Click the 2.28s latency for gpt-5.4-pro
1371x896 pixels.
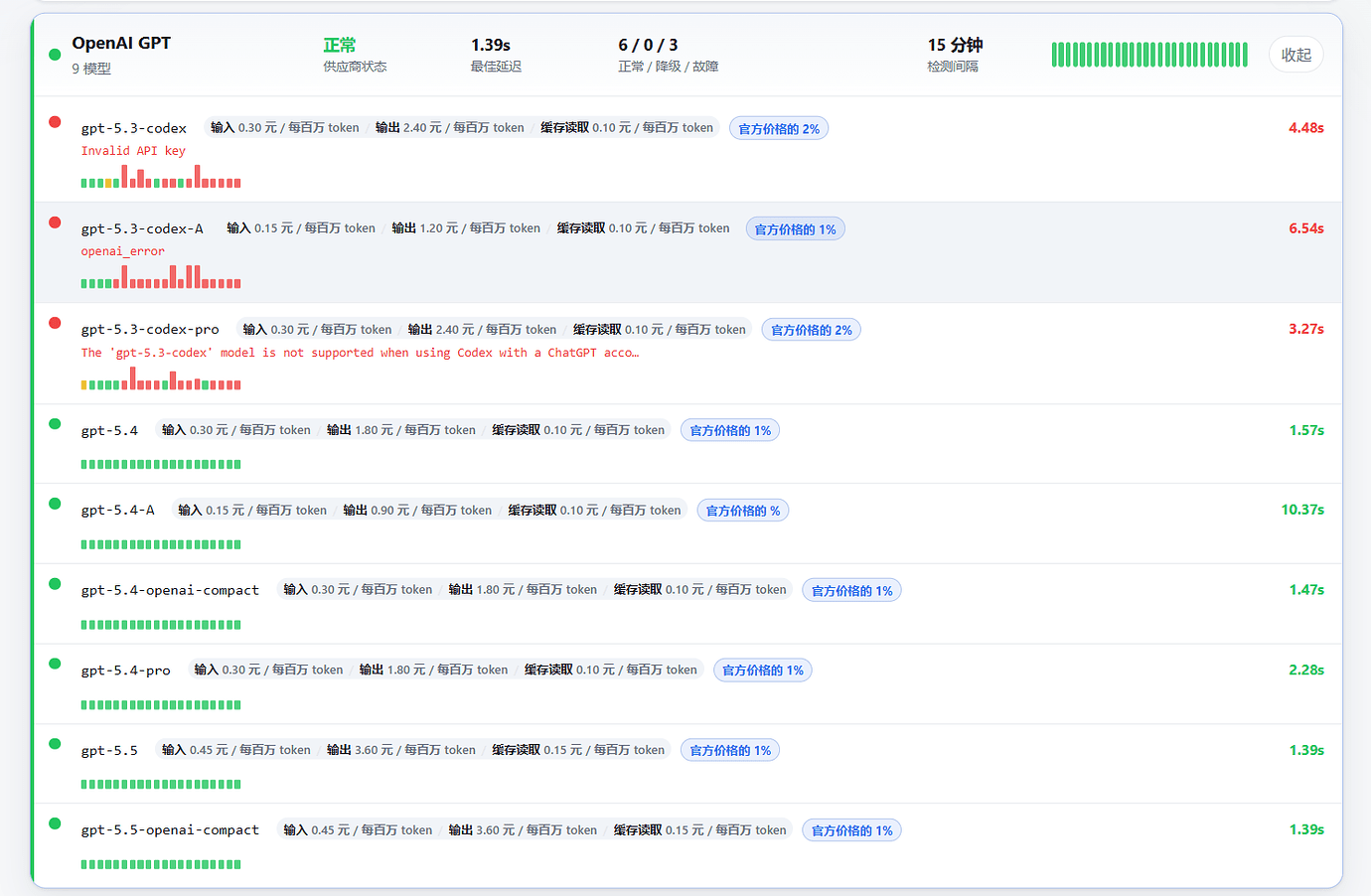1306,671
